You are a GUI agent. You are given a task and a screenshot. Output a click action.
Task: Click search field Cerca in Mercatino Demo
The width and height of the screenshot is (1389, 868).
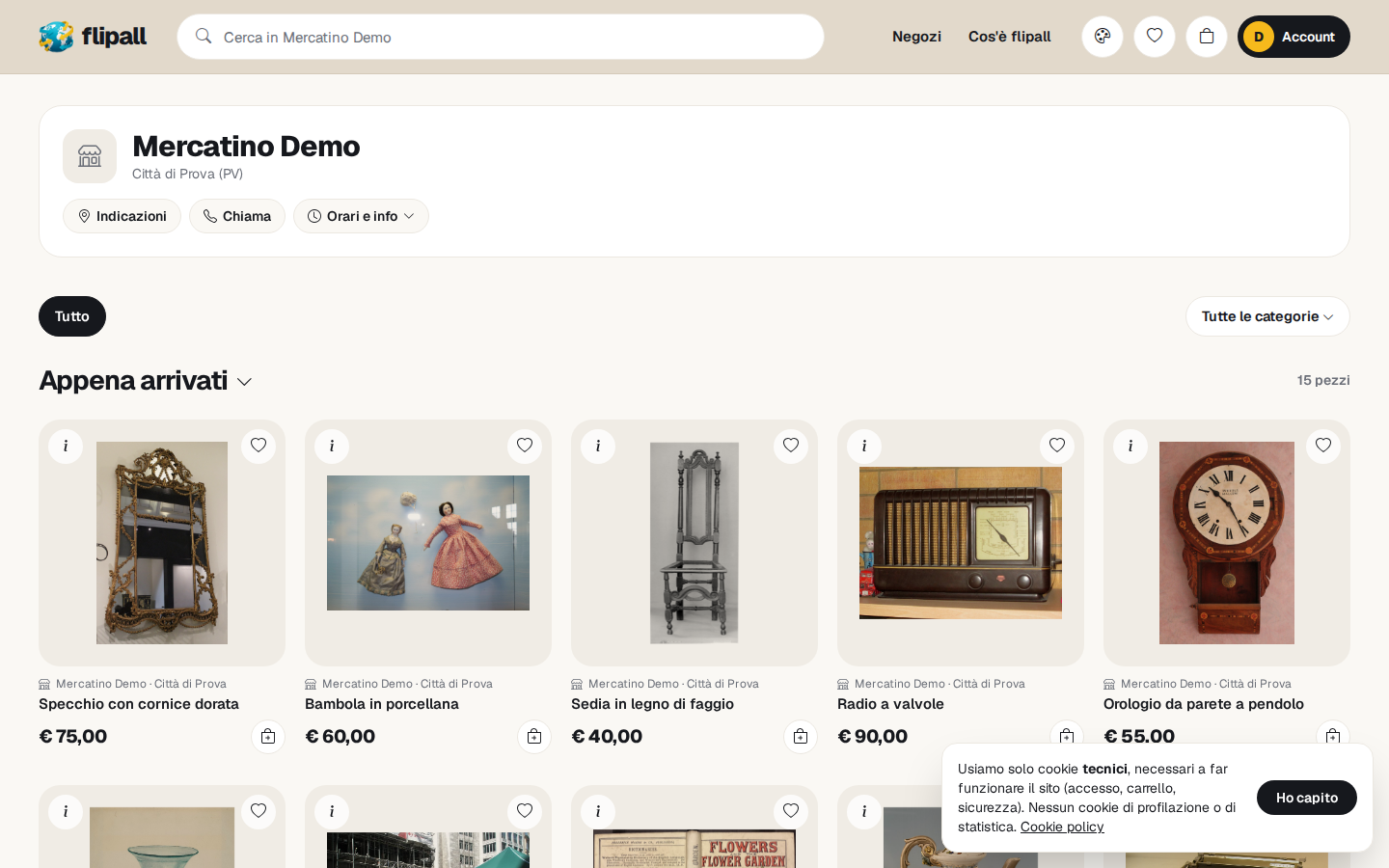point(501,37)
